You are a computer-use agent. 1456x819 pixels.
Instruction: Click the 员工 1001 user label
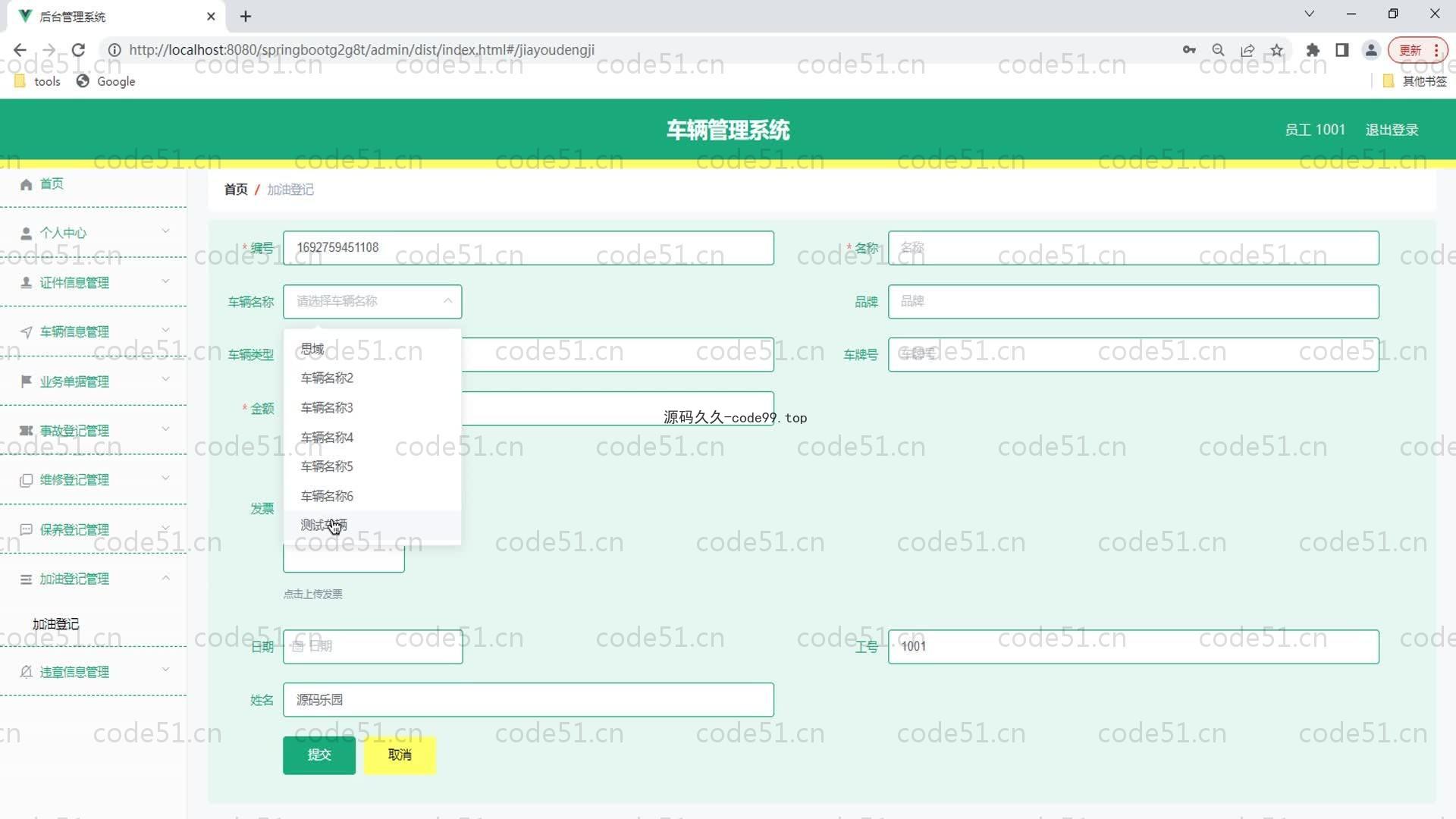(x=1315, y=130)
